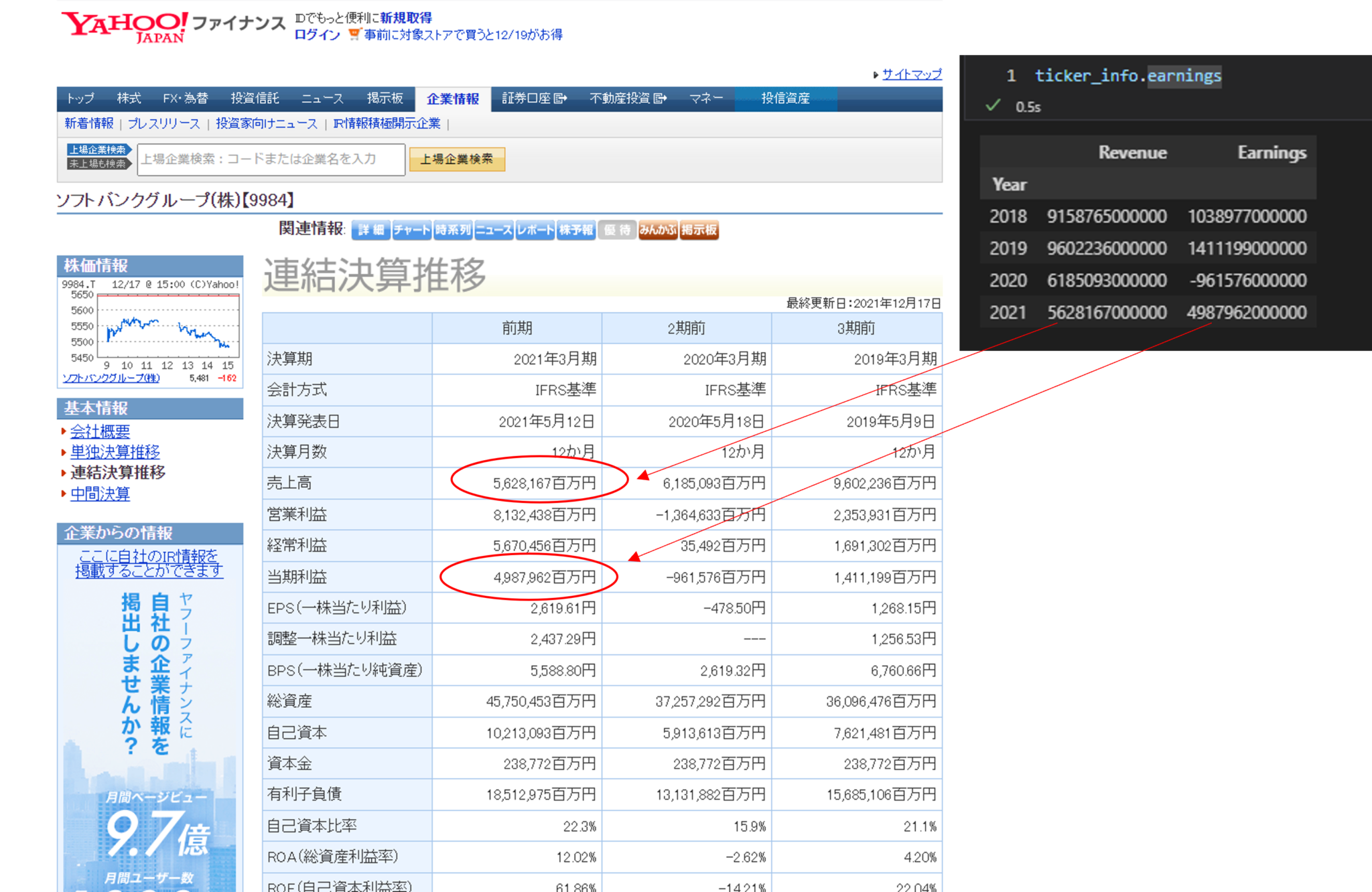Image resolution: width=1372 pixels, height=892 pixels.
Task: Click the ログイン link
Action: click(316, 34)
